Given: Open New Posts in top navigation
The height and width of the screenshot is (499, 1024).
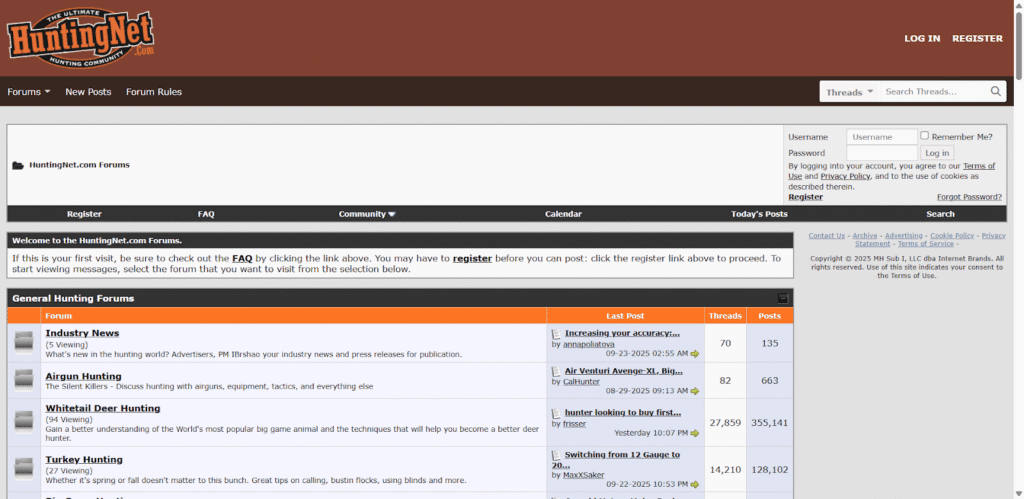Looking at the screenshot, I should 88,92.
